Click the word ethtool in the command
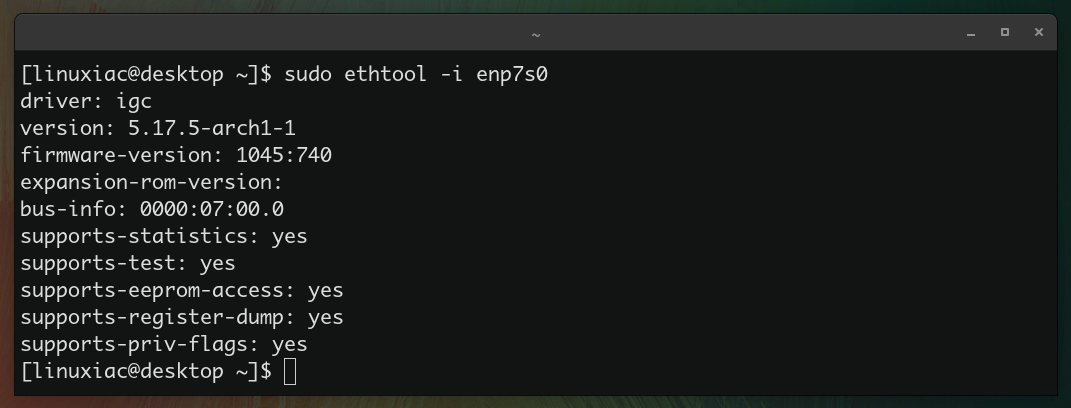Image resolution: width=1071 pixels, height=408 pixels. (x=386, y=74)
